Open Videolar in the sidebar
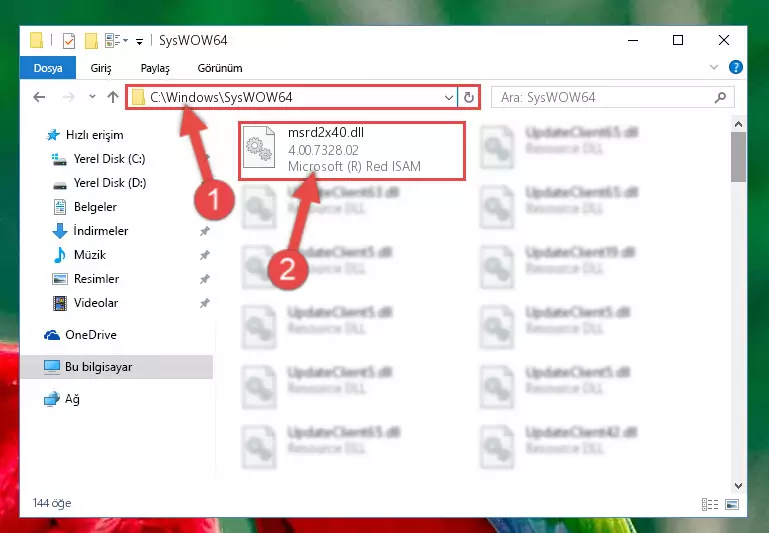The width and height of the screenshot is (769, 533). (x=85, y=303)
